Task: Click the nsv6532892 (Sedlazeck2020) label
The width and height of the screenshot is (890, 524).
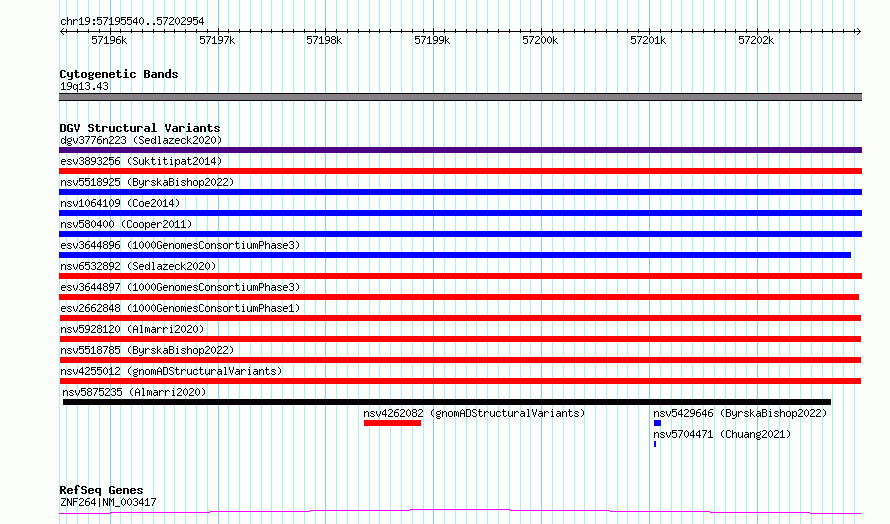Action: (138, 266)
